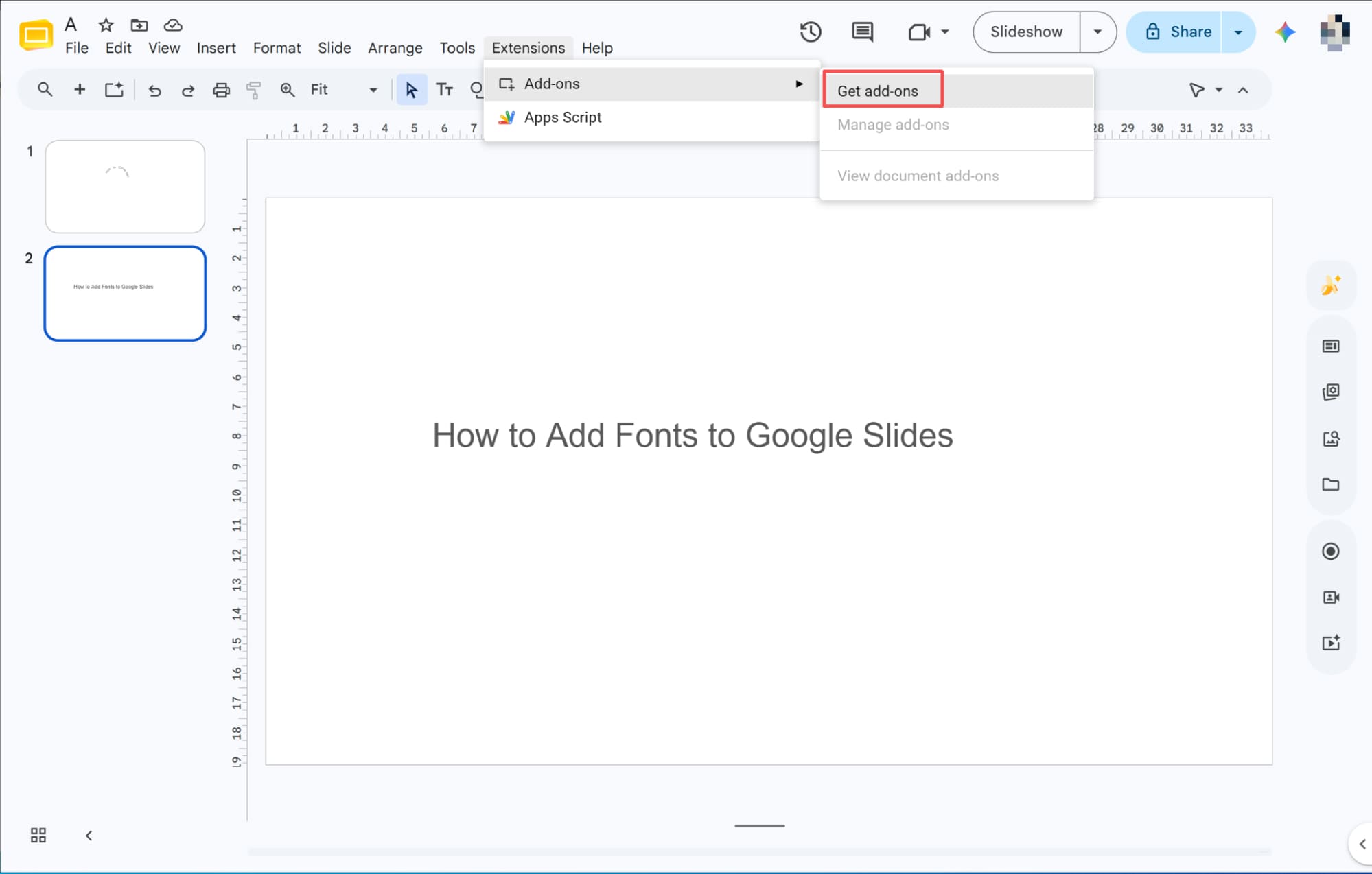Open the Format menu
1372x874 pixels.
pos(277,48)
